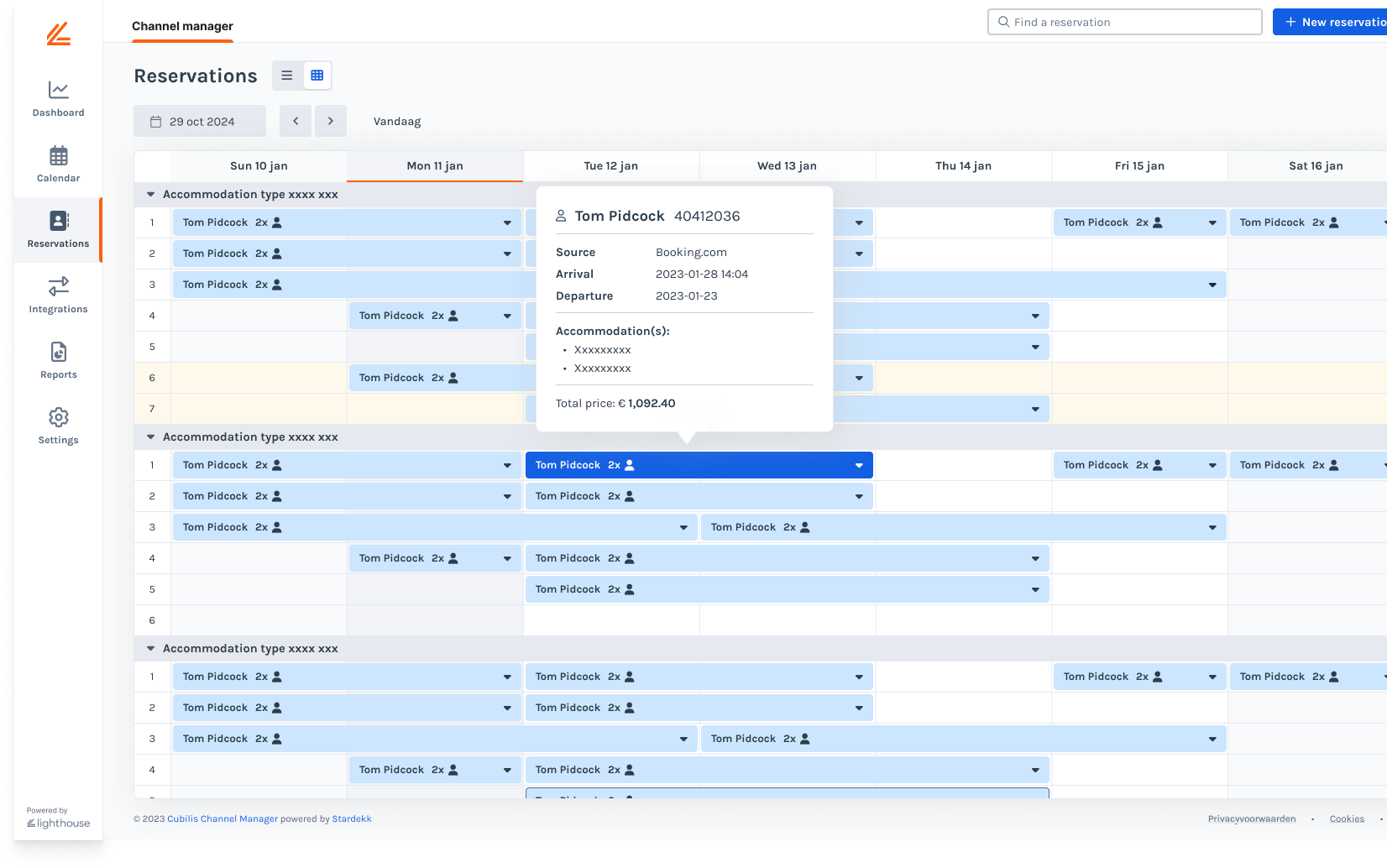Collapse the third Accommodation type group

(x=151, y=649)
